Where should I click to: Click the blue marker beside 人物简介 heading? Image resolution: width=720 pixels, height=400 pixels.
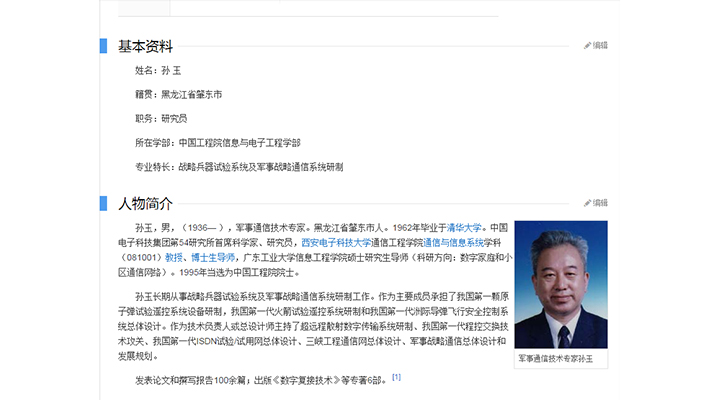click(103, 204)
